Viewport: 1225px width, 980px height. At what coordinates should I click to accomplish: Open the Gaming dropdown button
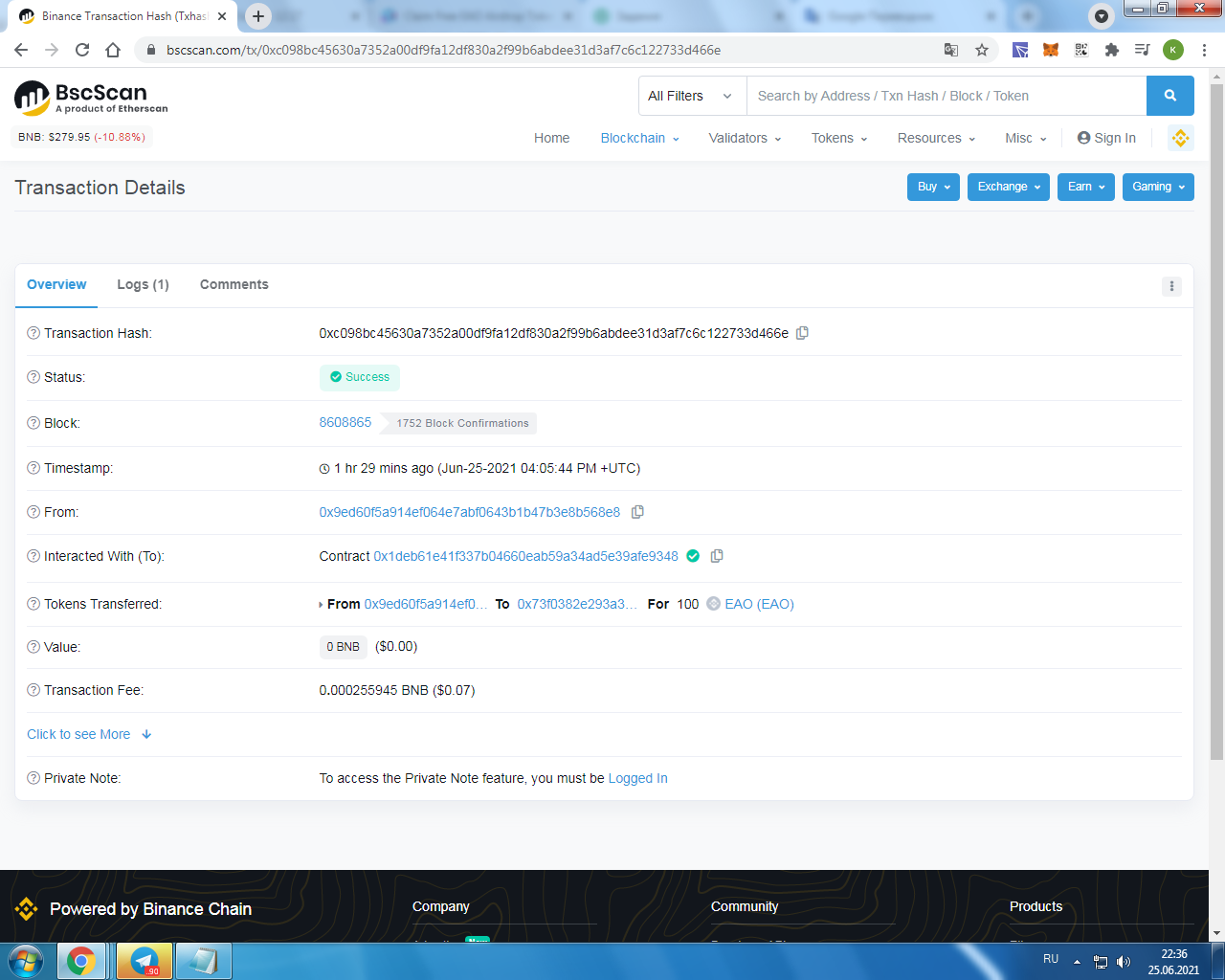1158,187
